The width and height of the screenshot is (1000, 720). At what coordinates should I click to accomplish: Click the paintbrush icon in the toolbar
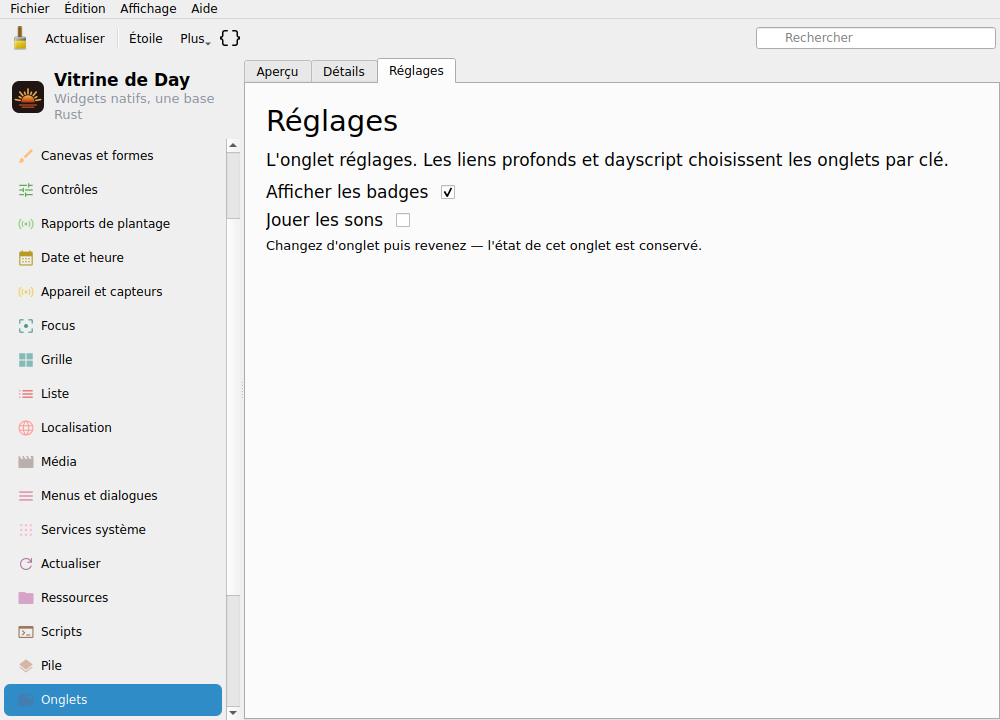[x=20, y=38]
